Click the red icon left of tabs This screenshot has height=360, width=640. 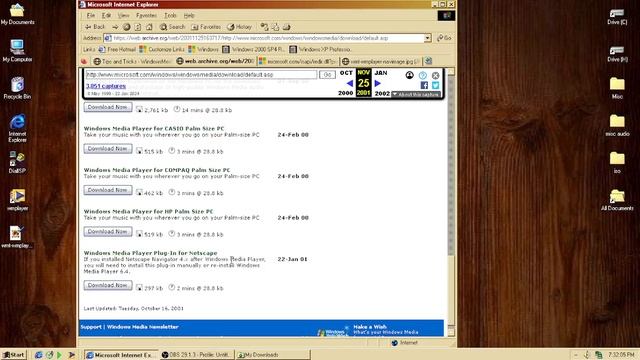click(x=84, y=62)
